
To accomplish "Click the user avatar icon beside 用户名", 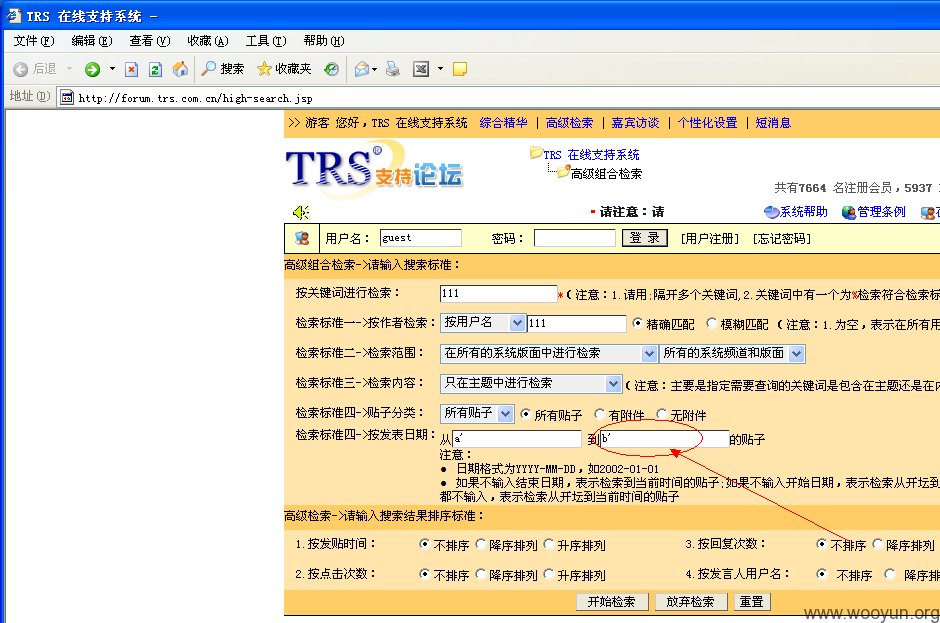I will [x=302, y=238].
